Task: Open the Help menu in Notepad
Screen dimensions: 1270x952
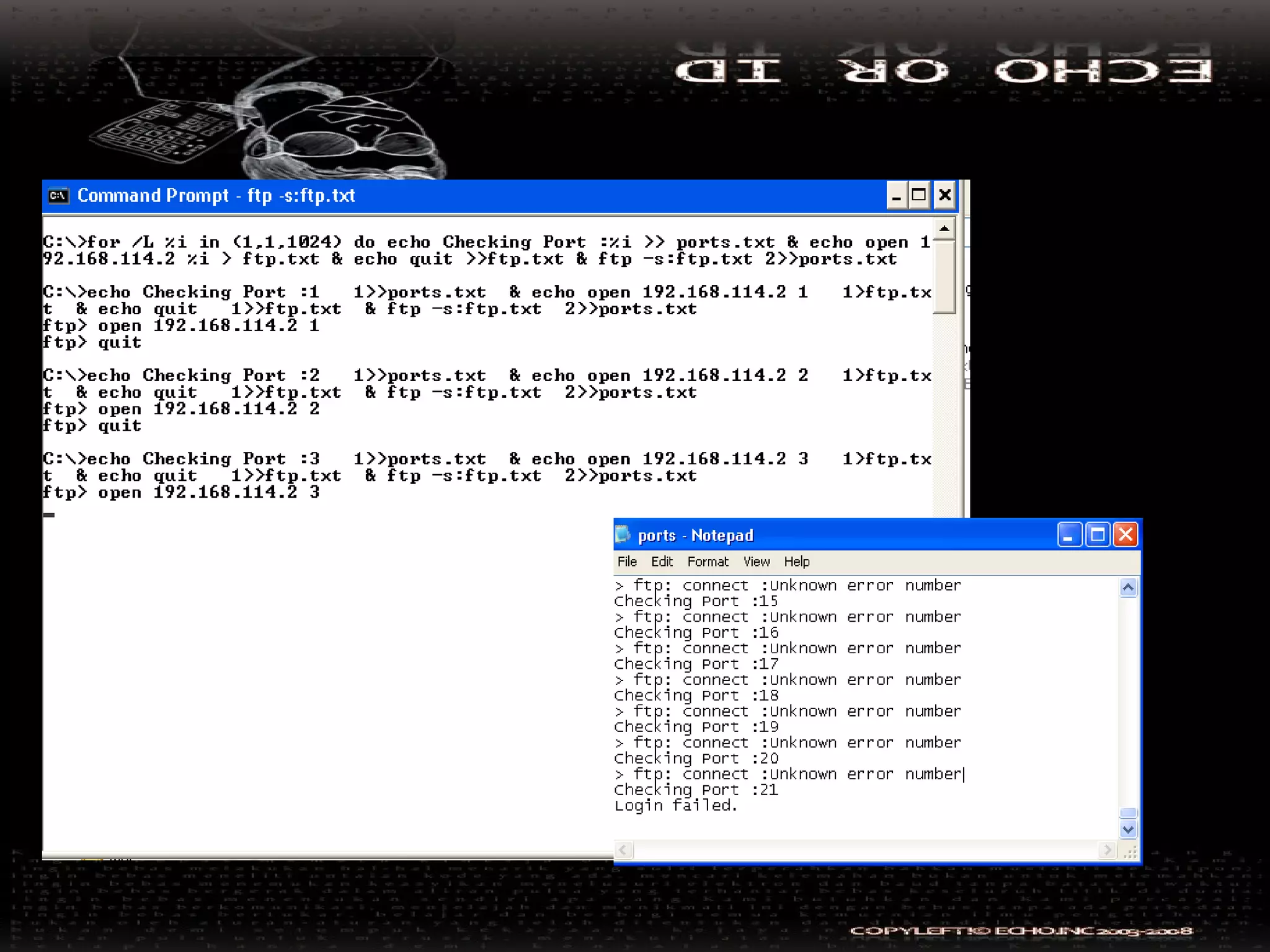Action: tap(797, 562)
